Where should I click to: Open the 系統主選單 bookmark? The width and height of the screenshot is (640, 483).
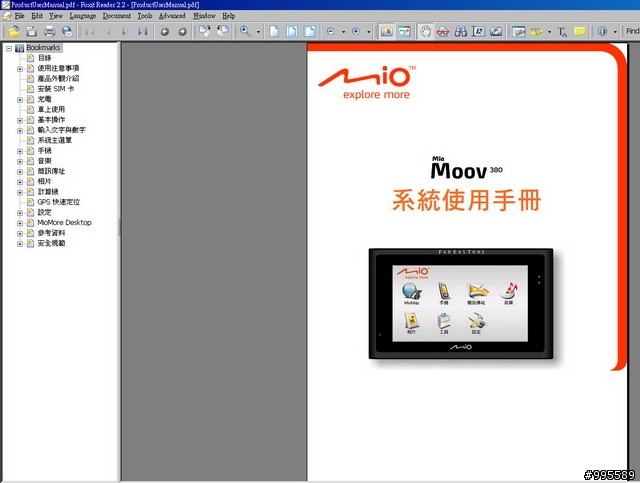(55, 140)
